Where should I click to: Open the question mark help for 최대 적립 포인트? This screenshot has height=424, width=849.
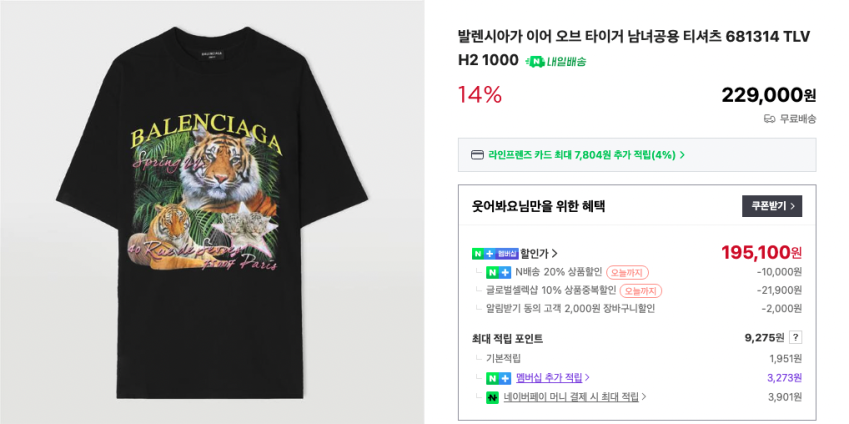point(796,338)
